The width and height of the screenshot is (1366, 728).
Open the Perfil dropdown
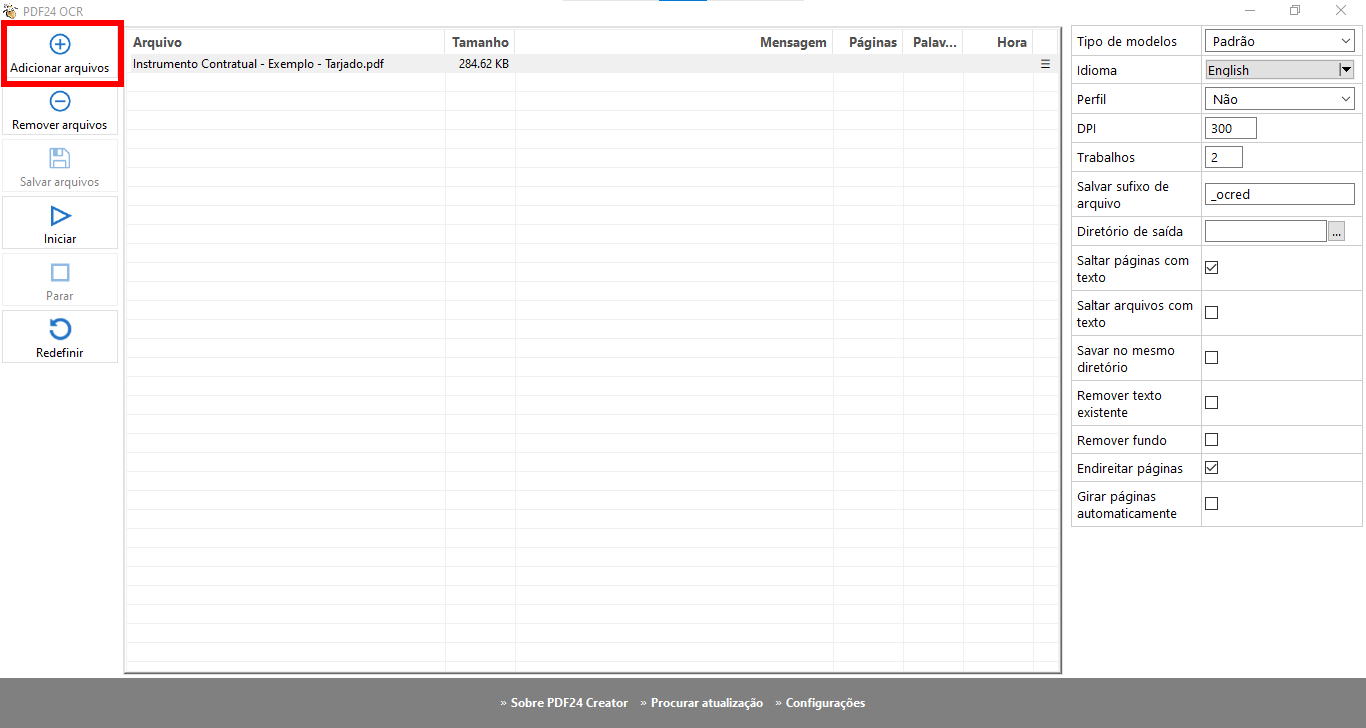(1279, 99)
